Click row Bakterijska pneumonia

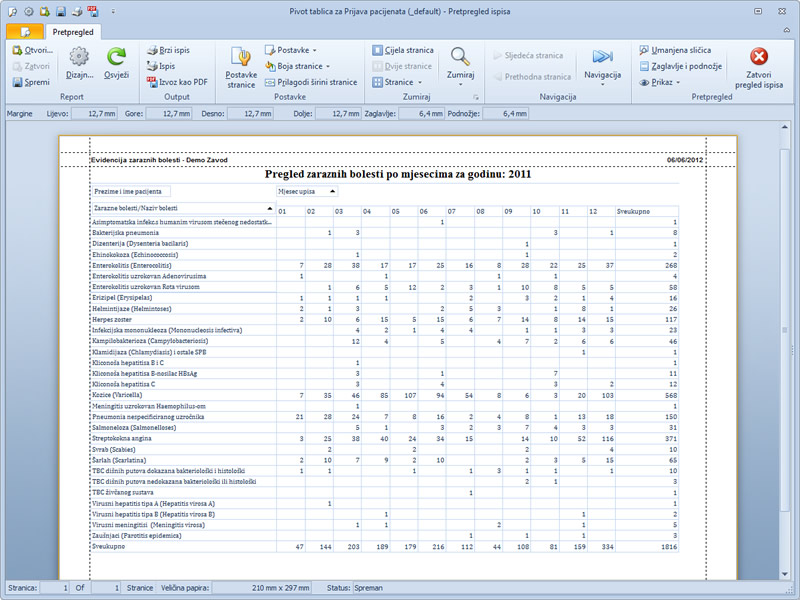(x=385, y=233)
